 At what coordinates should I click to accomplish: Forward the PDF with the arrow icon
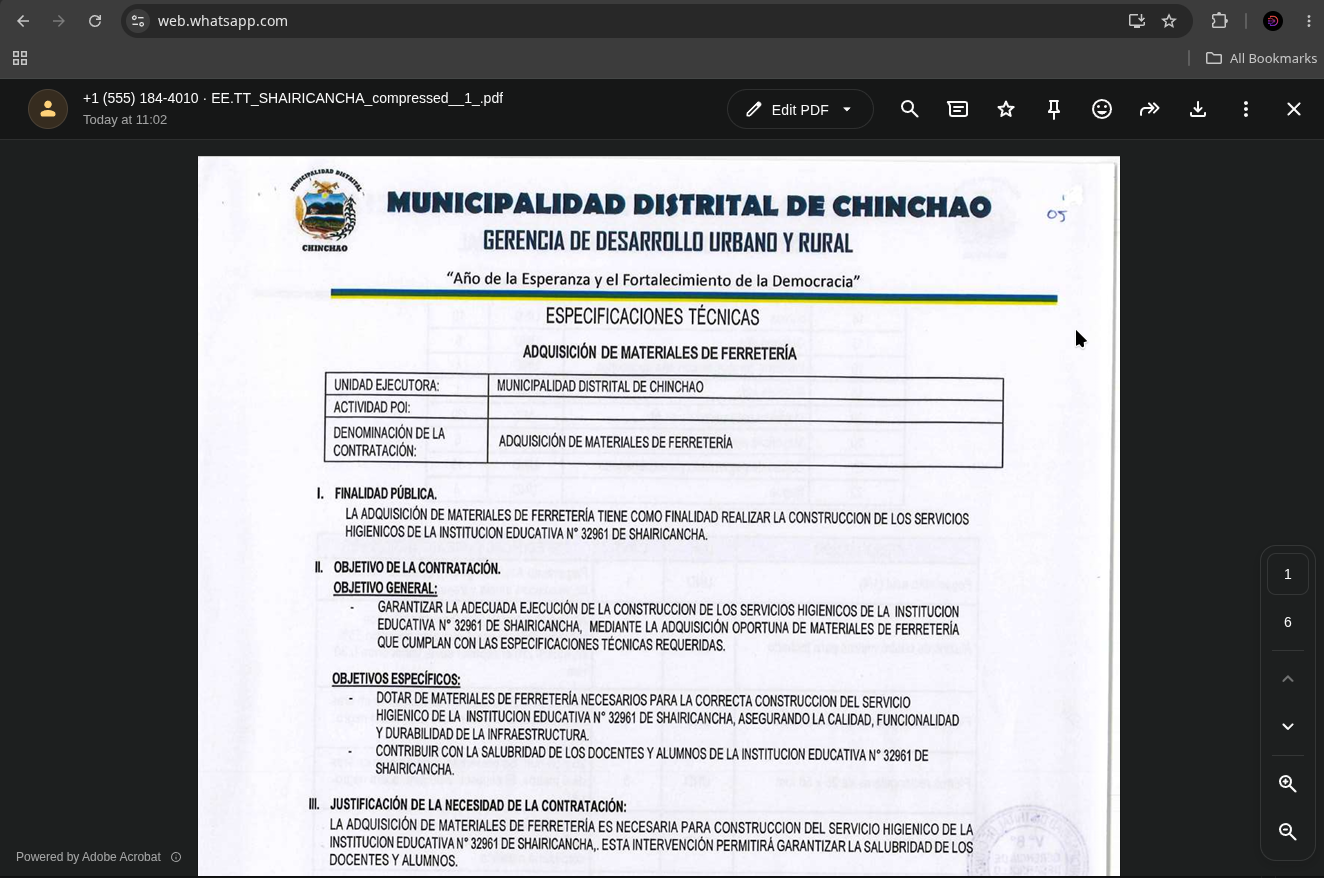pyautogui.click(x=1150, y=109)
